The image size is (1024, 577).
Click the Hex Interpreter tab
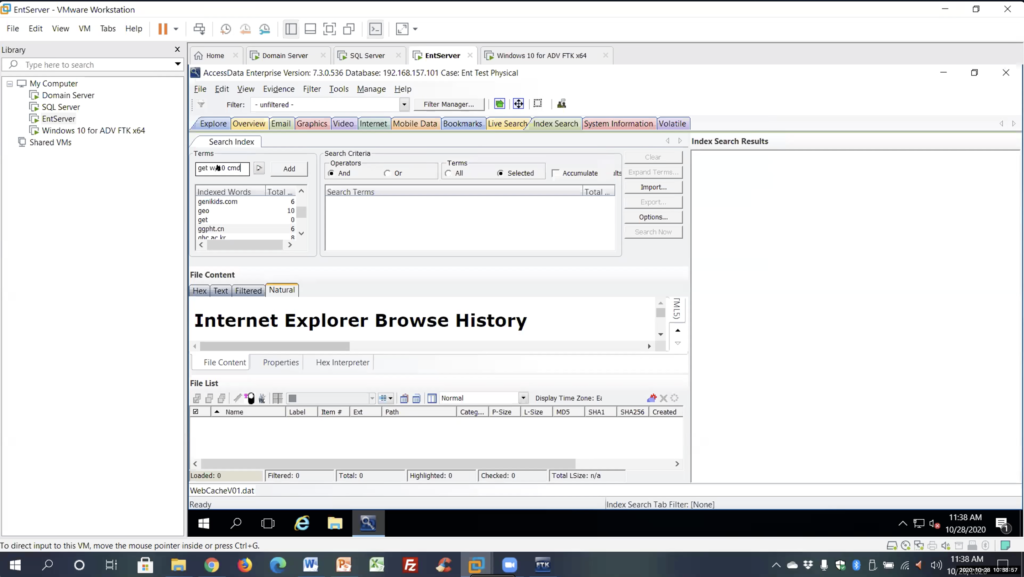pyautogui.click(x=342, y=362)
